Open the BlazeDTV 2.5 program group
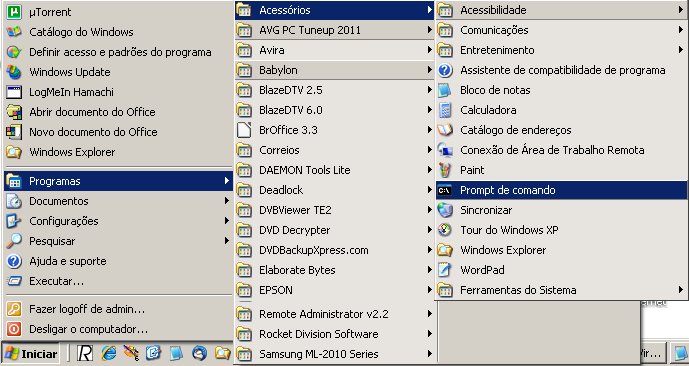Image resolution: width=689 pixels, height=366 pixels. 335,90
